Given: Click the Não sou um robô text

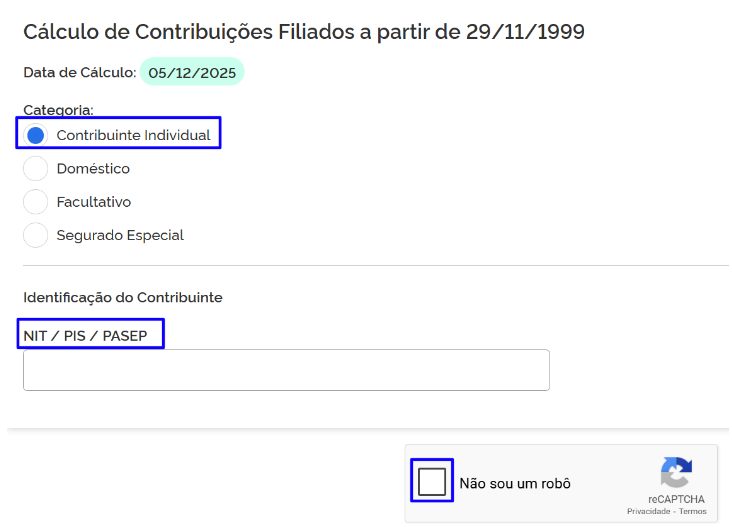Looking at the screenshot, I should (515, 483).
